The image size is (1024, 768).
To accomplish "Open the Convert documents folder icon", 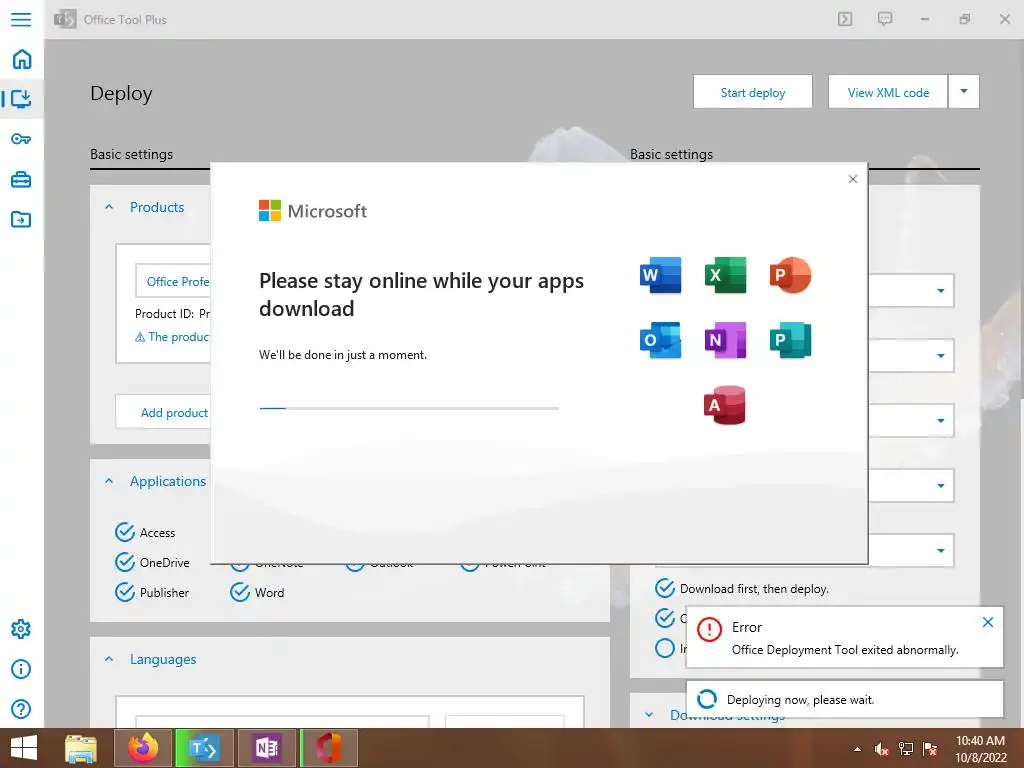I will point(21,219).
